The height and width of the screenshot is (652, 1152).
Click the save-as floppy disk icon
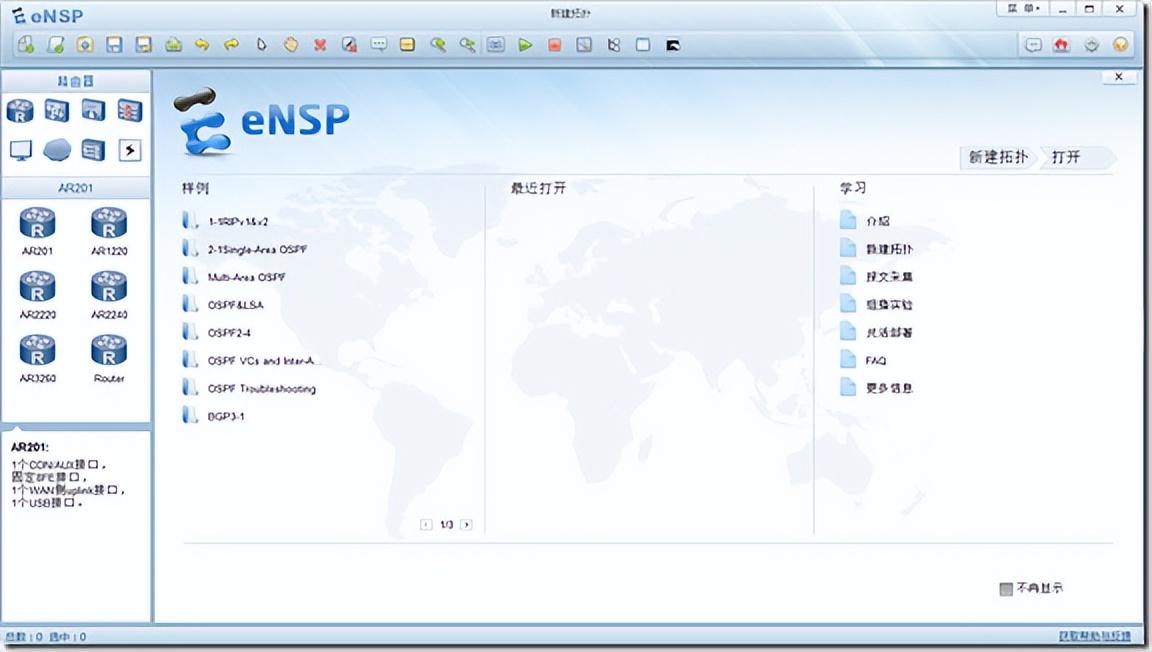pyautogui.click(x=143, y=45)
